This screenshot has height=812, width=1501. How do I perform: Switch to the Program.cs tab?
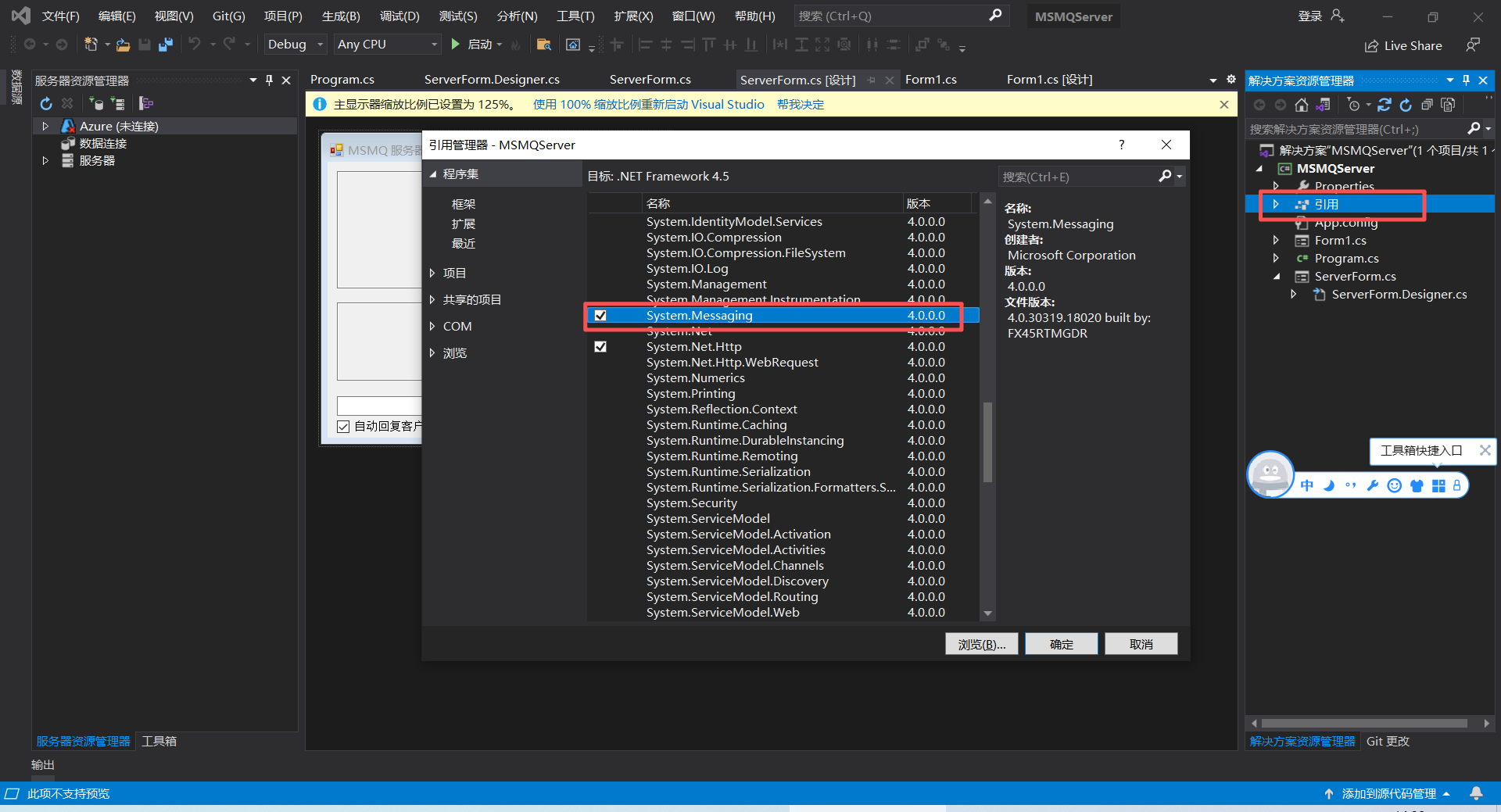pyautogui.click(x=342, y=80)
